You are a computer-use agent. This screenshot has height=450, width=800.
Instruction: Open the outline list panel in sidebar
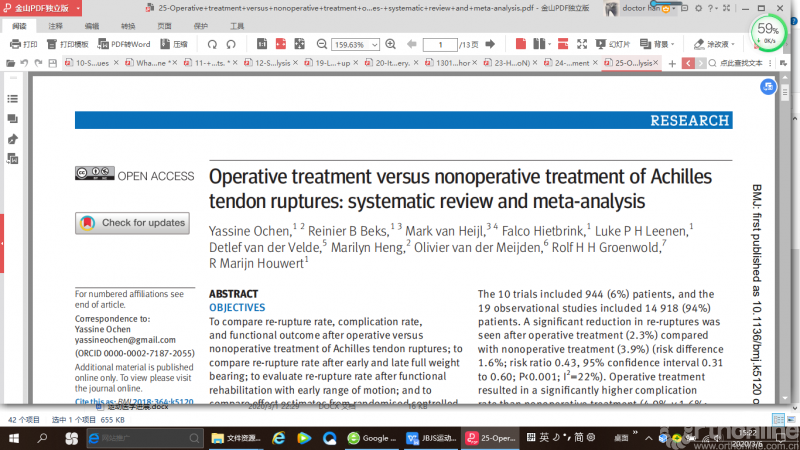13,99
